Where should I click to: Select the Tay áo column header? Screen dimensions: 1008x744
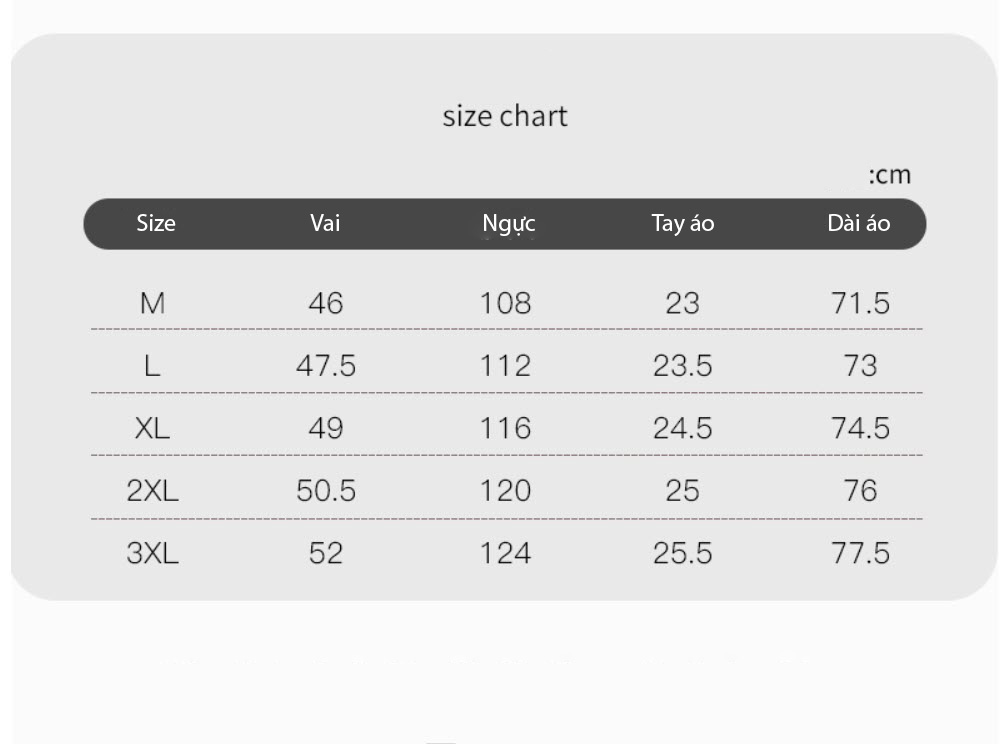683,224
